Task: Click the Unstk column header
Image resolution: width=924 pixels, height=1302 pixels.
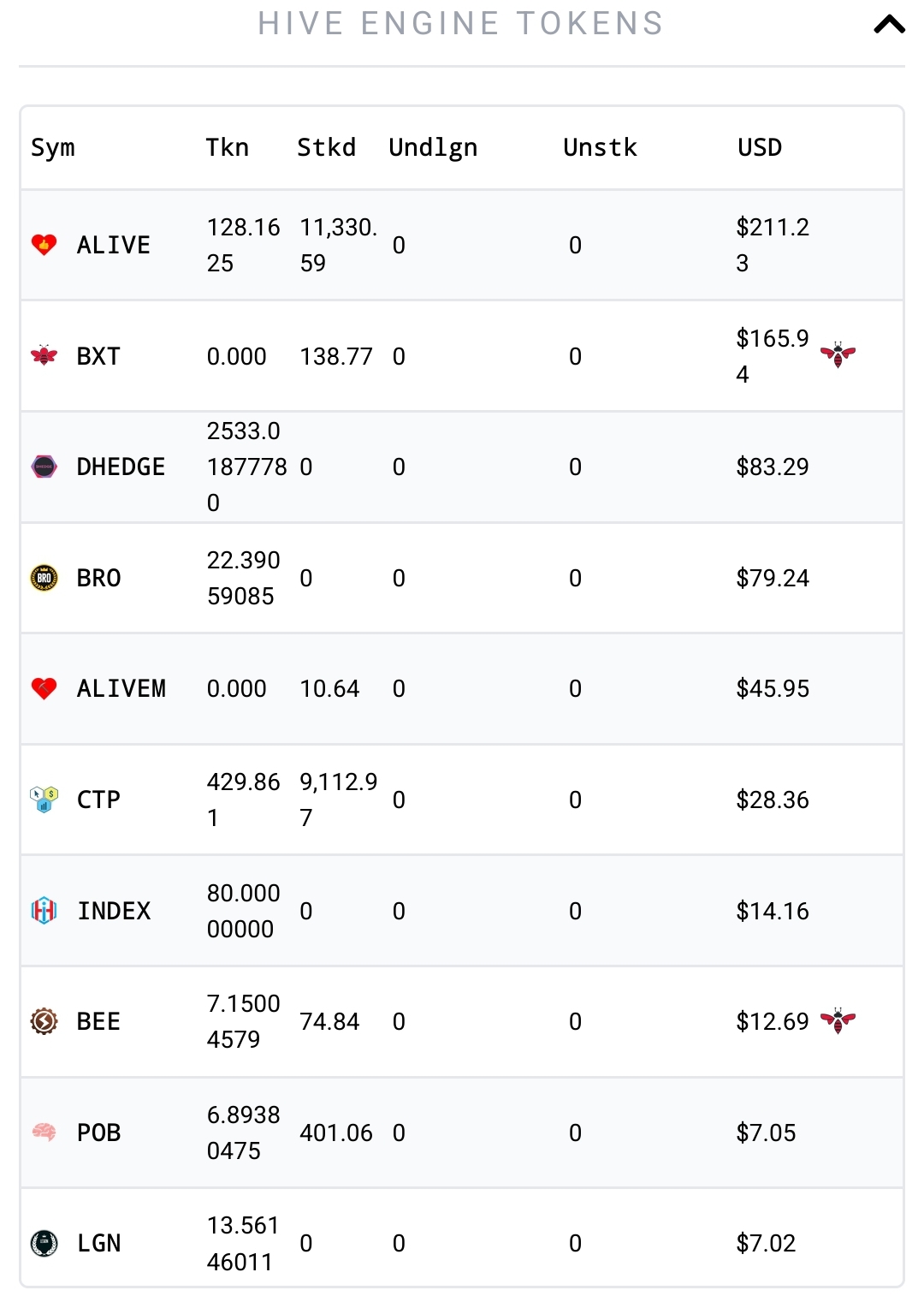Action: 600,147
